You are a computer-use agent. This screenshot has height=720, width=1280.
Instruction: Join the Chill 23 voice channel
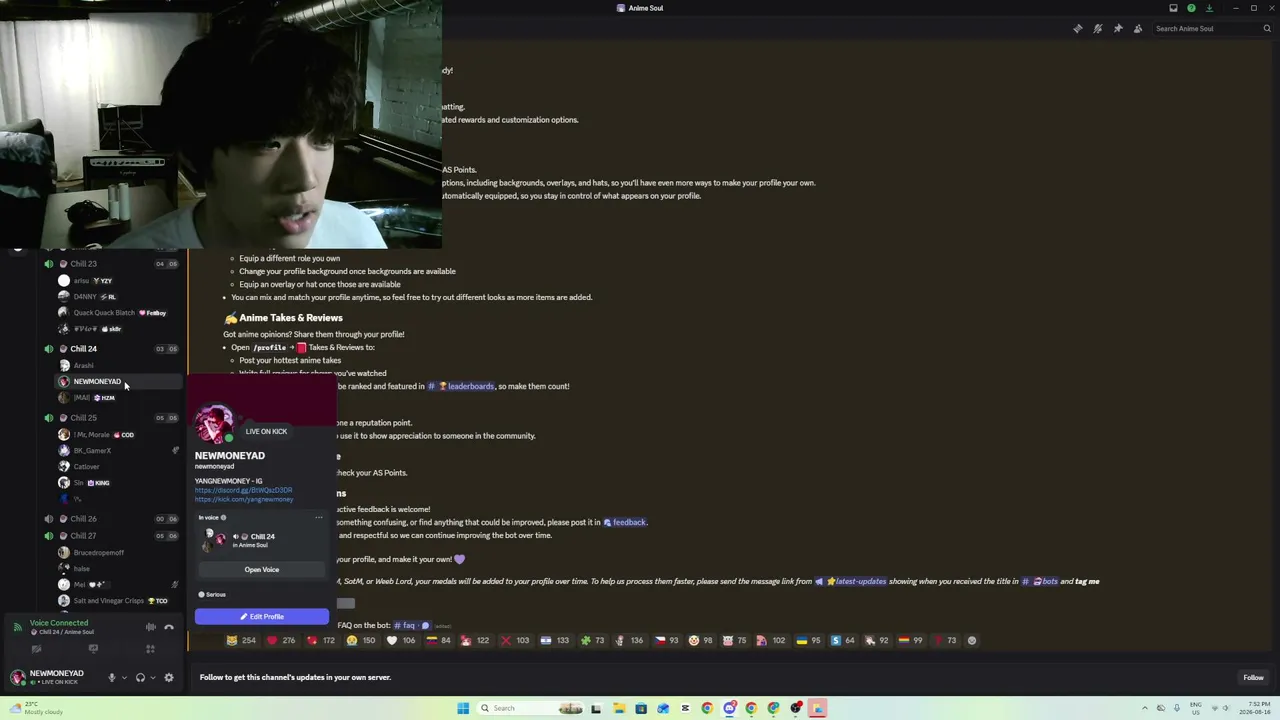pyautogui.click(x=84, y=264)
